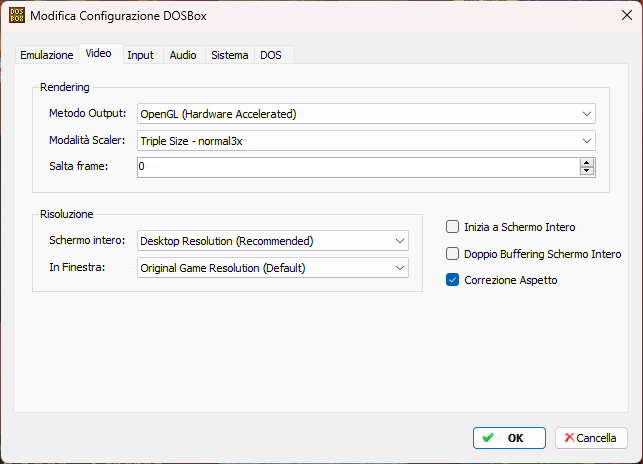Click inside the Salta frame field
Screen dimensions: 643x464
(358, 167)
